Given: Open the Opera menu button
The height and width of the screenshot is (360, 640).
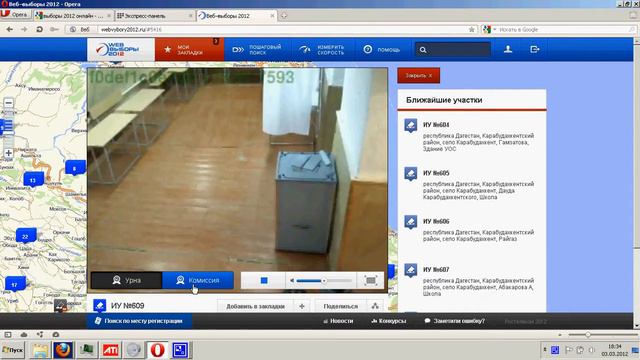Looking at the screenshot, I should 15,15.
